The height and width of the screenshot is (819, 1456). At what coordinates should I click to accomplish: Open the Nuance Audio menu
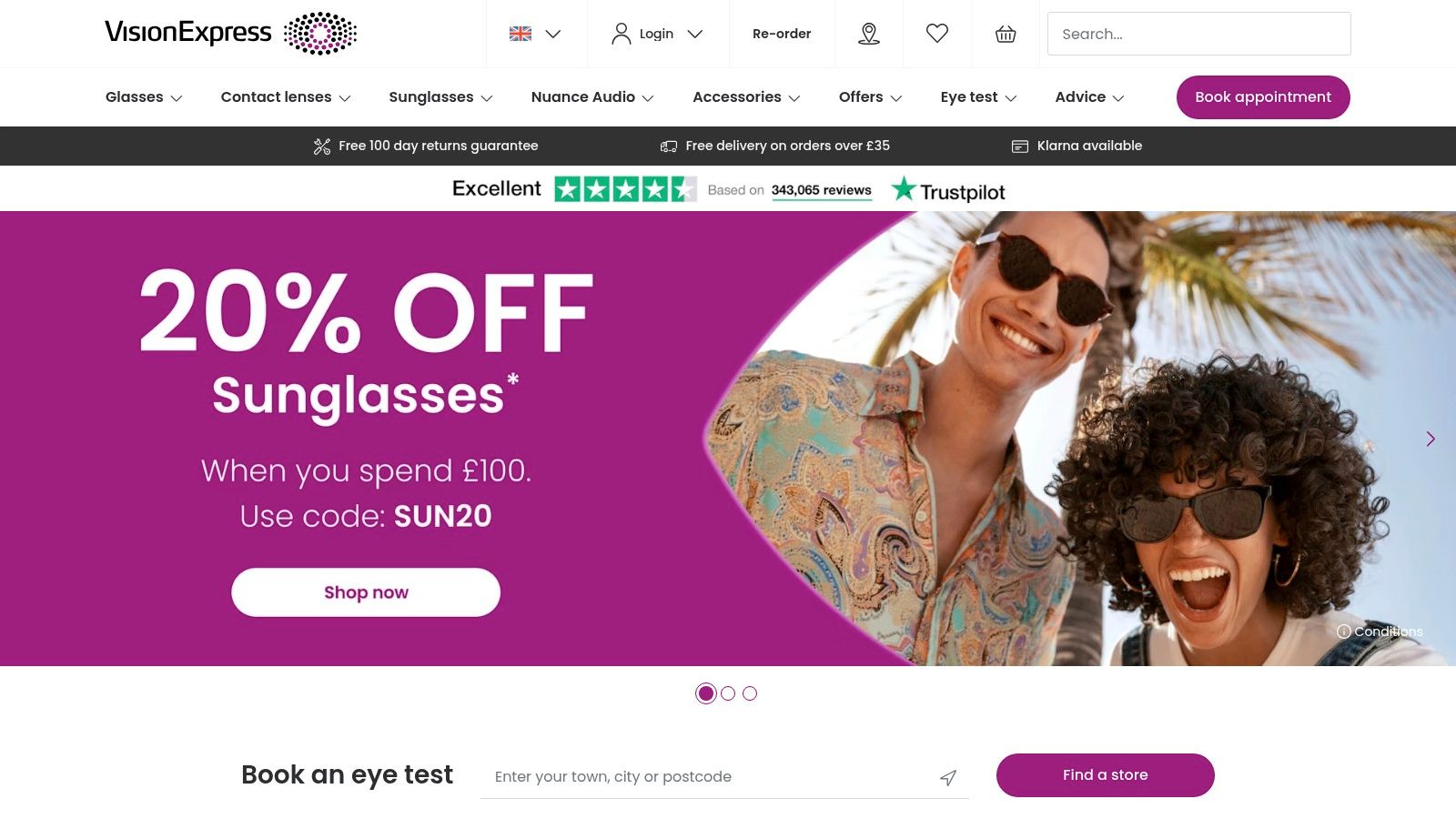coord(592,97)
